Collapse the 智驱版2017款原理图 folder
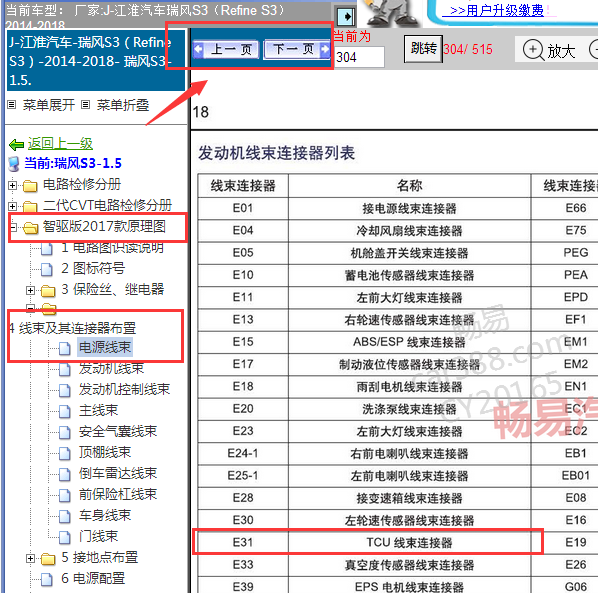Image resolution: width=598 pixels, height=593 pixels. click(x=13, y=227)
